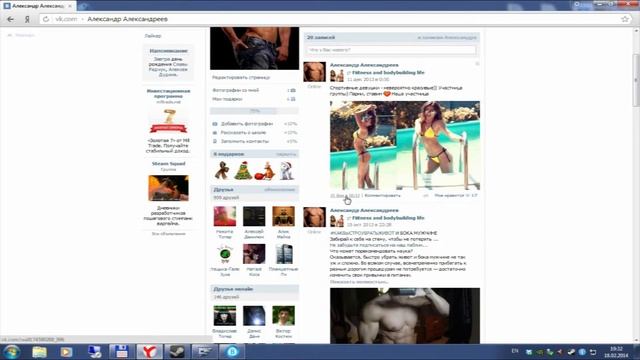This screenshot has height=360, width=640.
Task: Click the address bar showing vk.com
Action: click(x=335, y=19)
